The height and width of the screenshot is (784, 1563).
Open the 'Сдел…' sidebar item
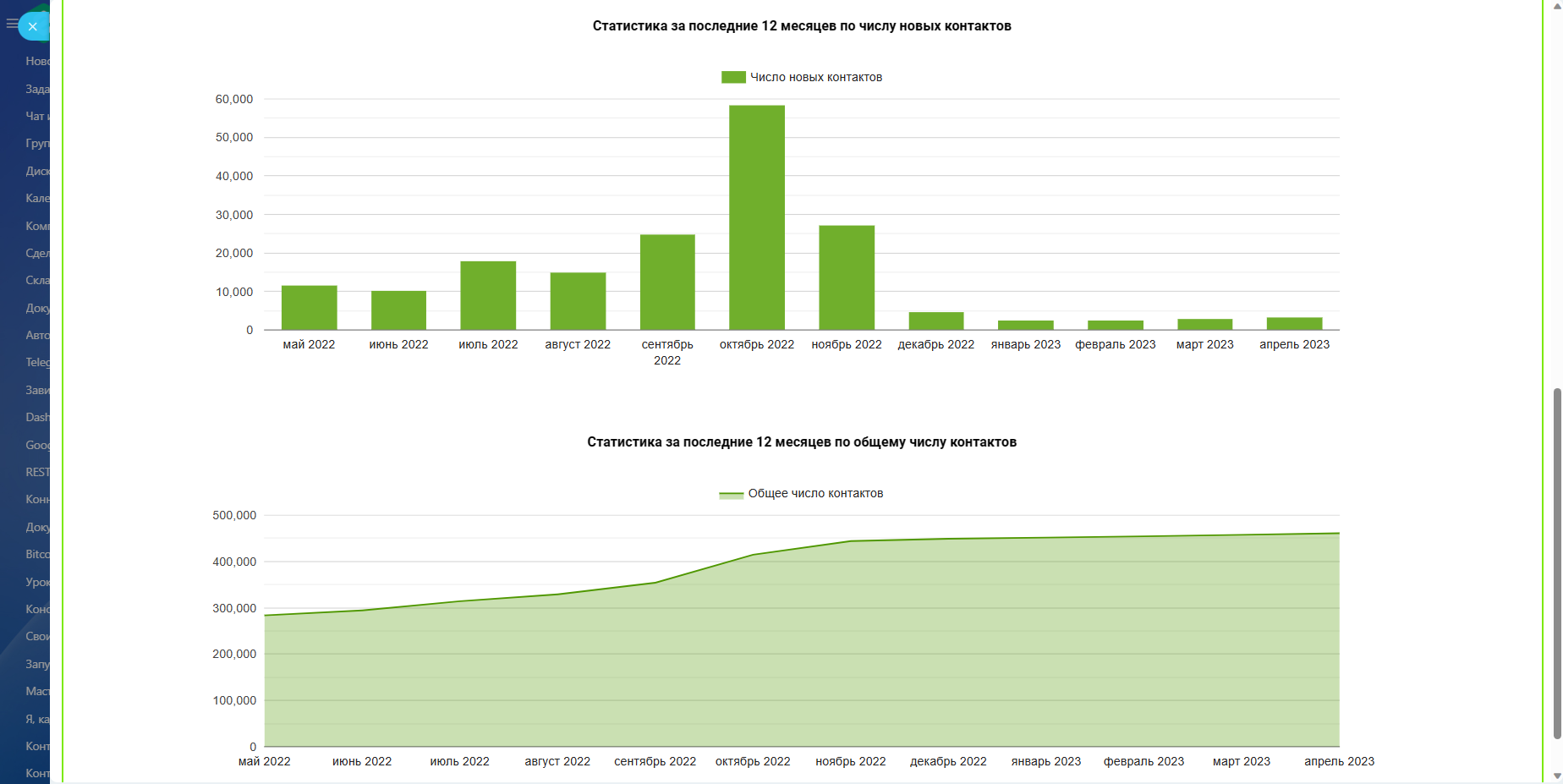pyautogui.click(x=37, y=253)
